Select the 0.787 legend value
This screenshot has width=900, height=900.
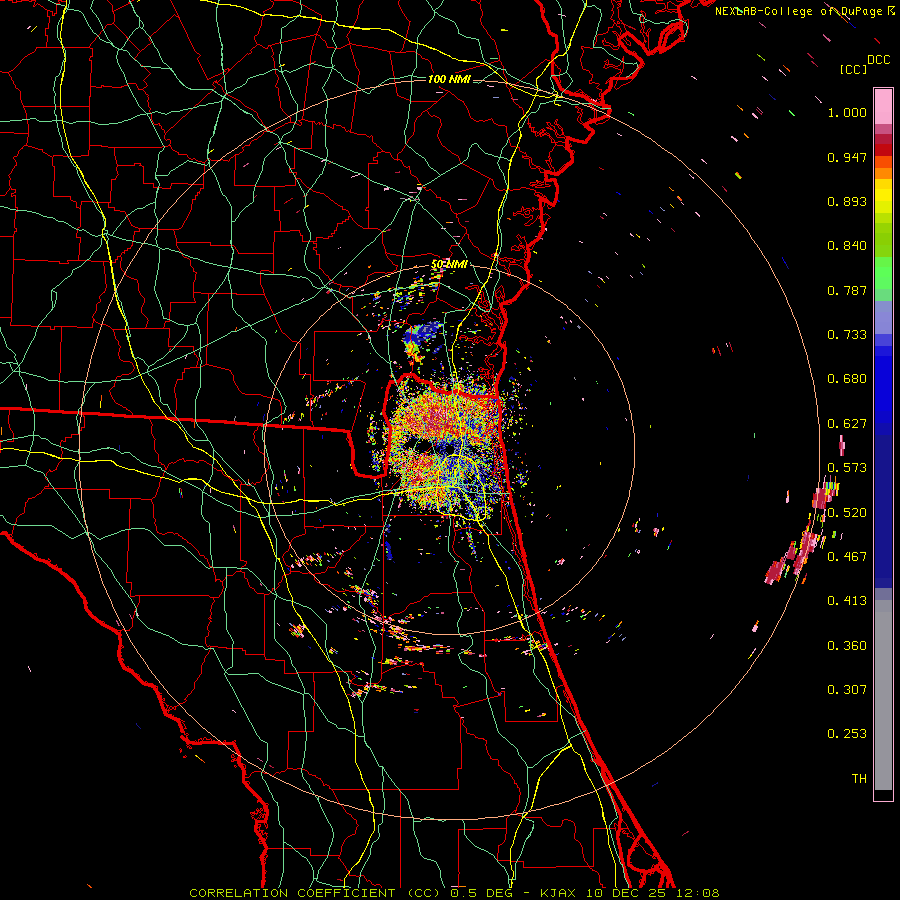[847, 290]
